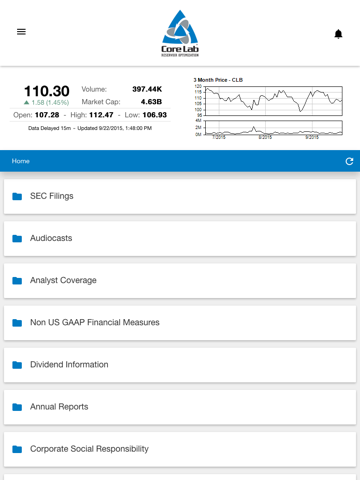Viewport: 360px width, 480px height.
Task: Tap the notifications bell icon
Action: coord(338,34)
